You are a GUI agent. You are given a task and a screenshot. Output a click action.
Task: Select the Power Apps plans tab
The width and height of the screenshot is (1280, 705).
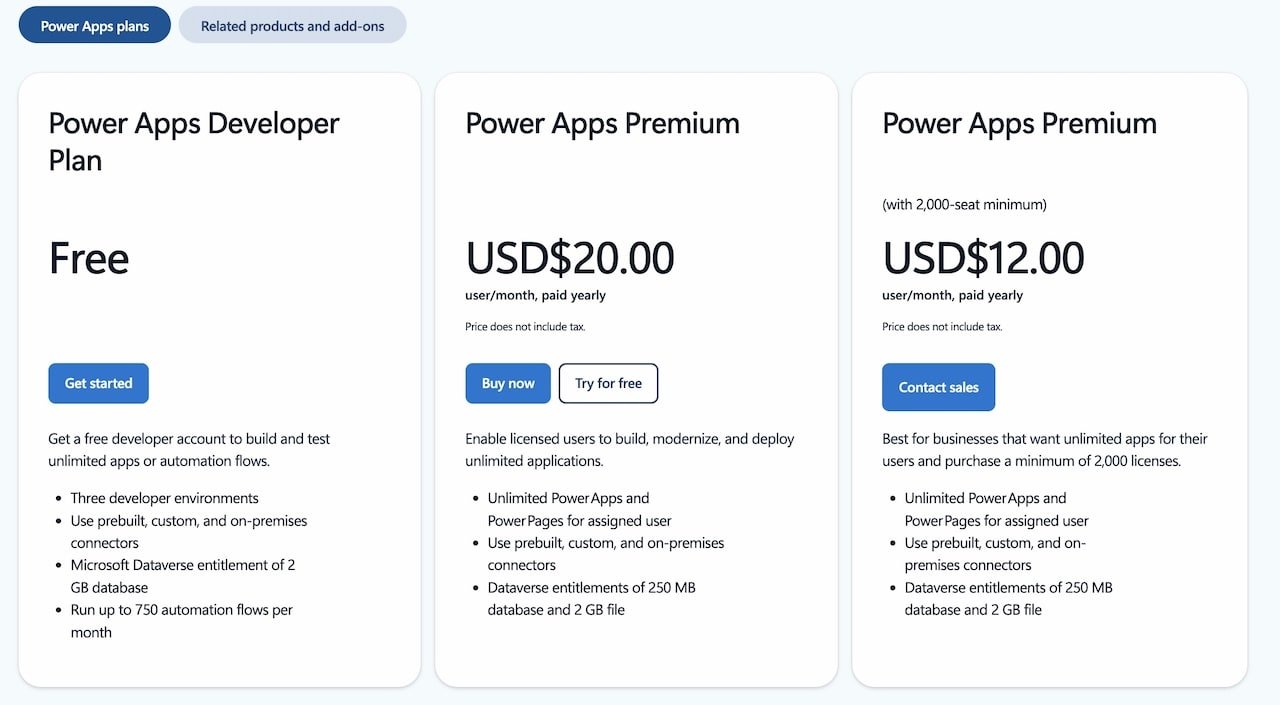[94, 25]
